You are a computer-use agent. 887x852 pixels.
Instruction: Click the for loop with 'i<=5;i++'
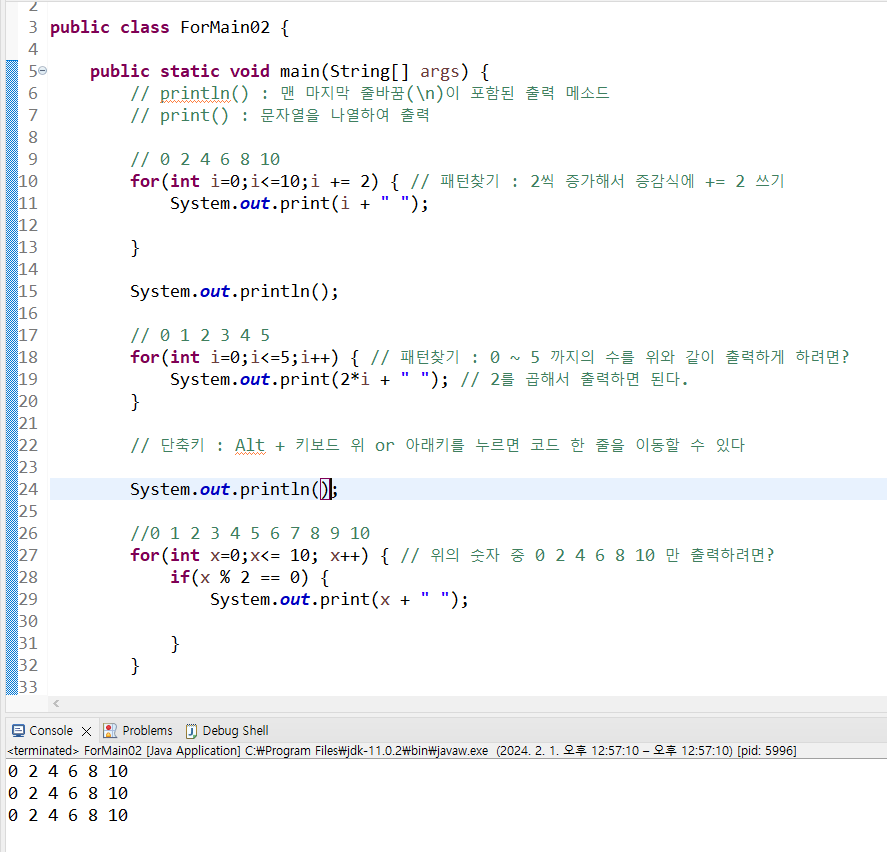point(244,357)
